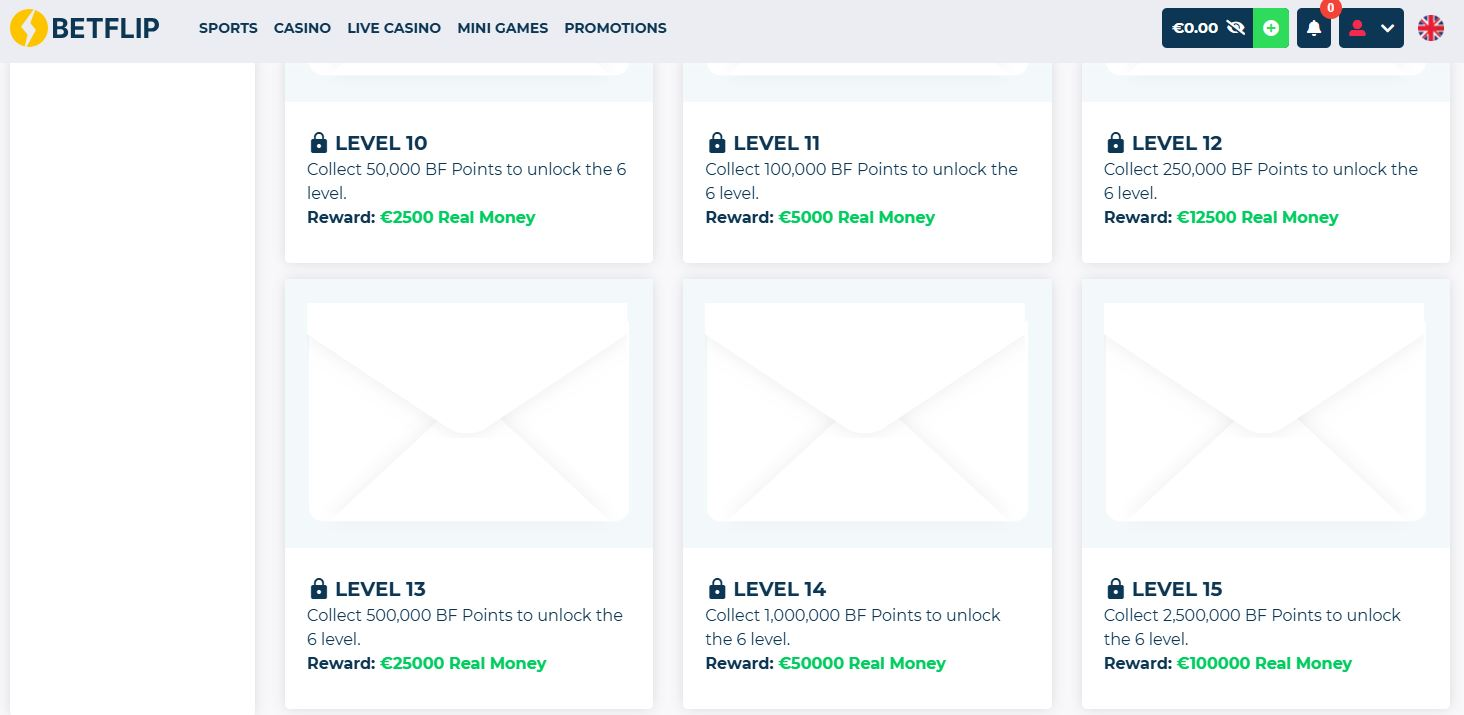The image size is (1464, 715).
Task: Click the €0.00 balance amount
Action: (1194, 28)
